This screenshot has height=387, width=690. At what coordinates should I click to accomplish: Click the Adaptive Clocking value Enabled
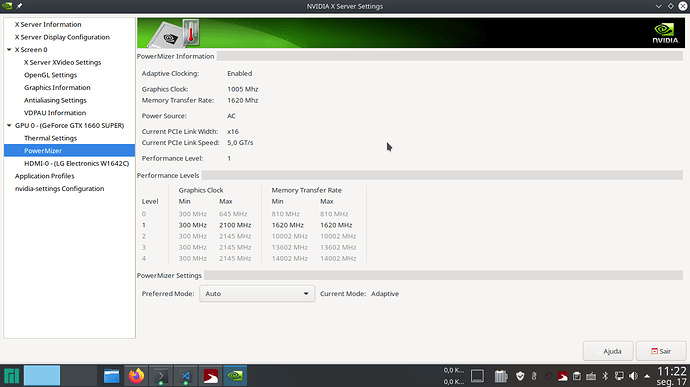pyautogui.click(x=239, y=74)
